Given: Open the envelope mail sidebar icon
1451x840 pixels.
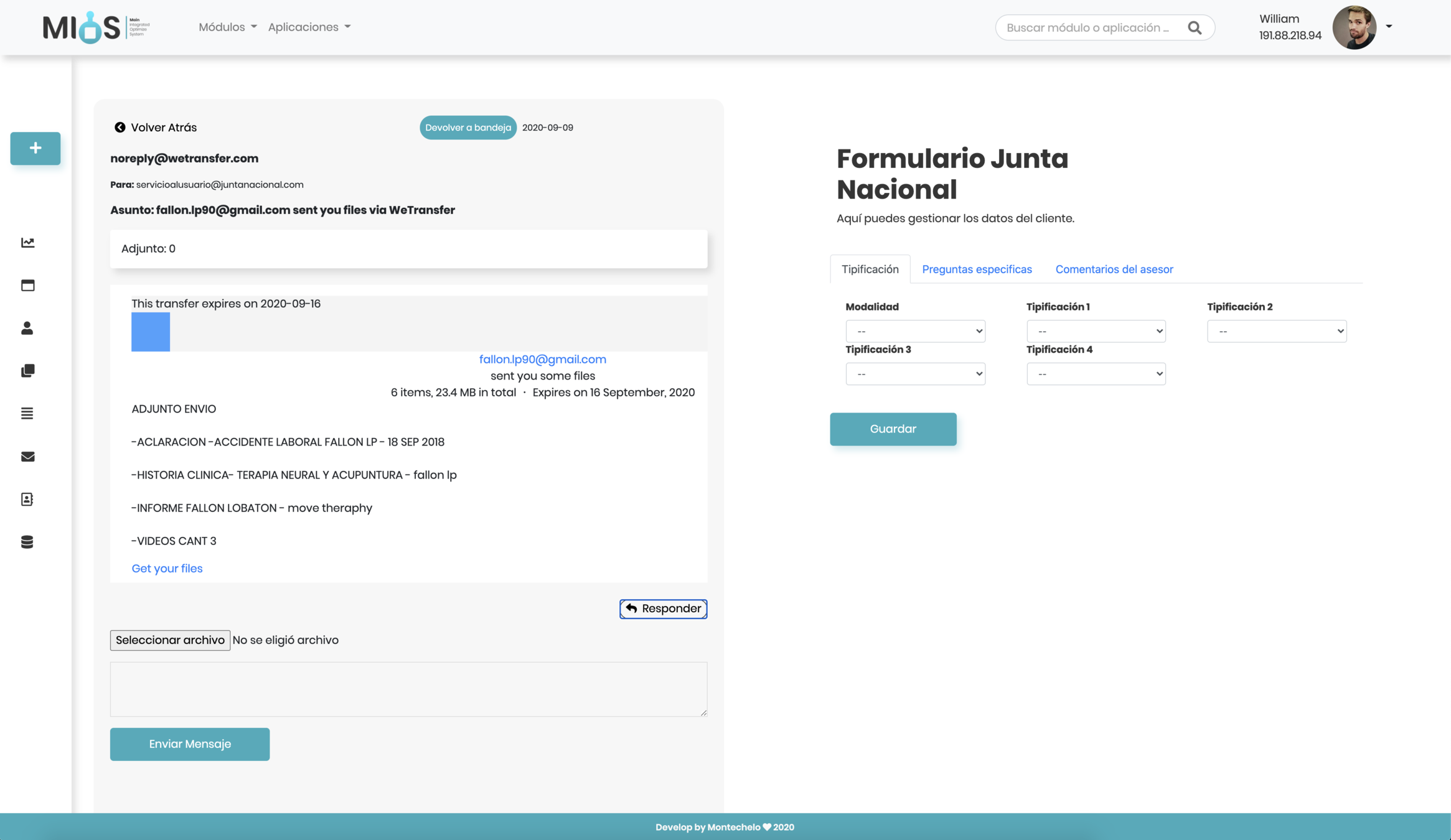Looking at the screenshot, I should click(x=27, y=457).
